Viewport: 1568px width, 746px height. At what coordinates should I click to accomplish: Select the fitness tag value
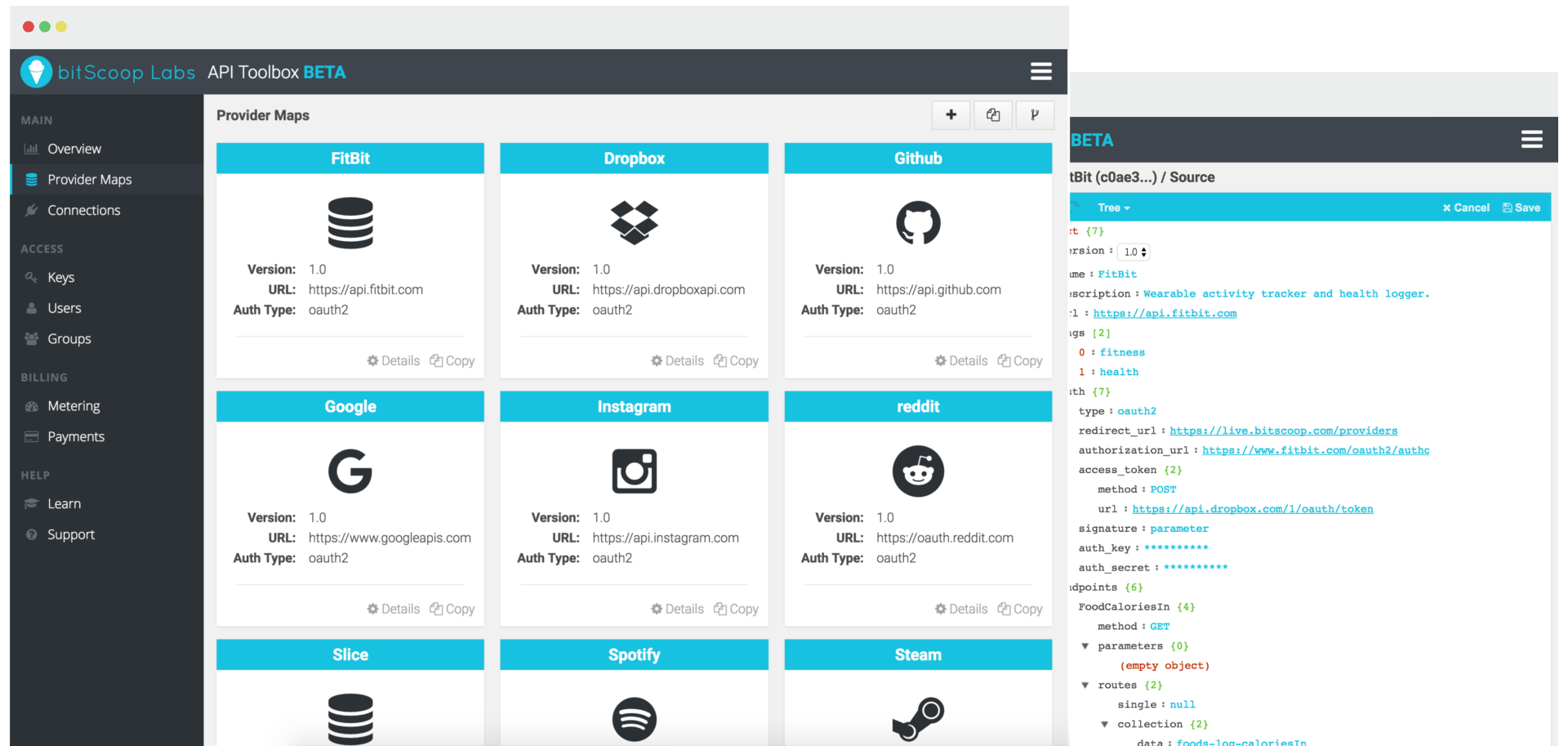(x=1122, y=352)
